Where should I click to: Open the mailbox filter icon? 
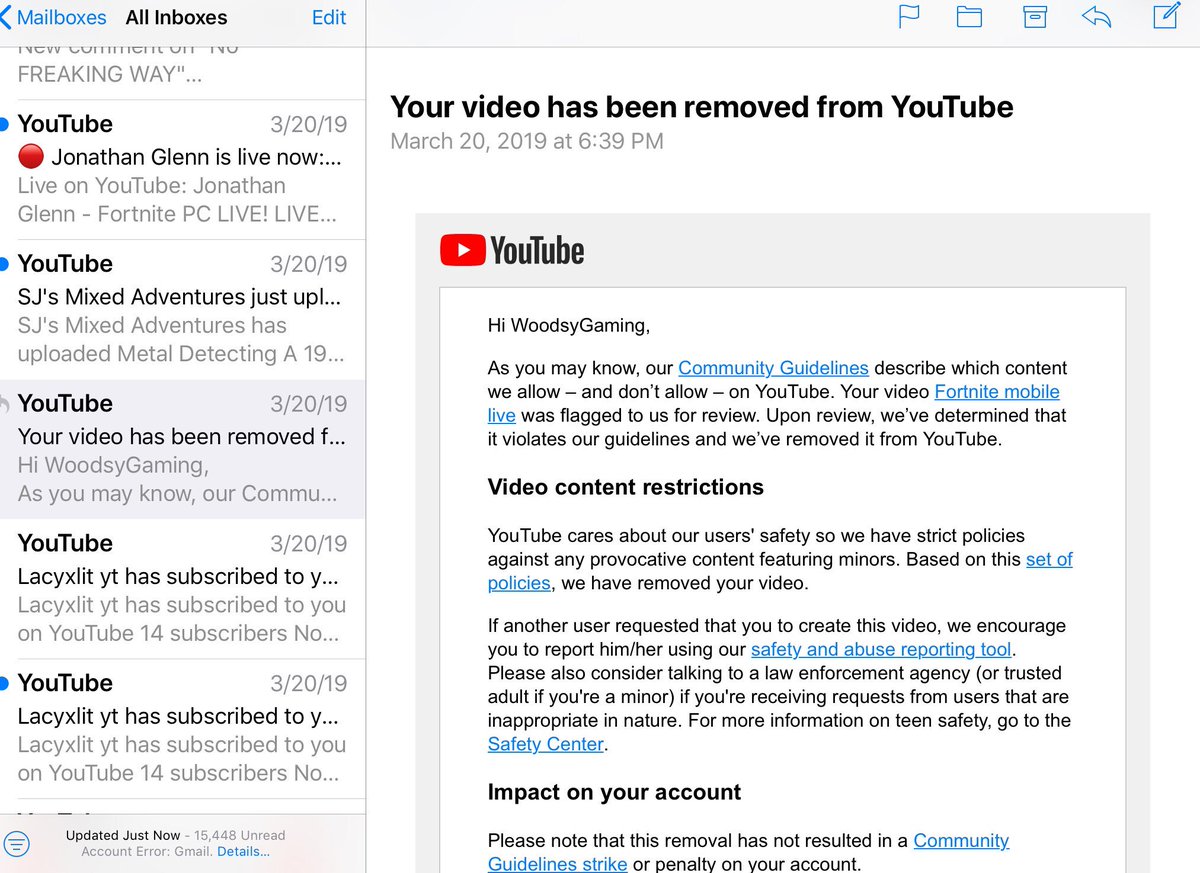click(17, 843)
